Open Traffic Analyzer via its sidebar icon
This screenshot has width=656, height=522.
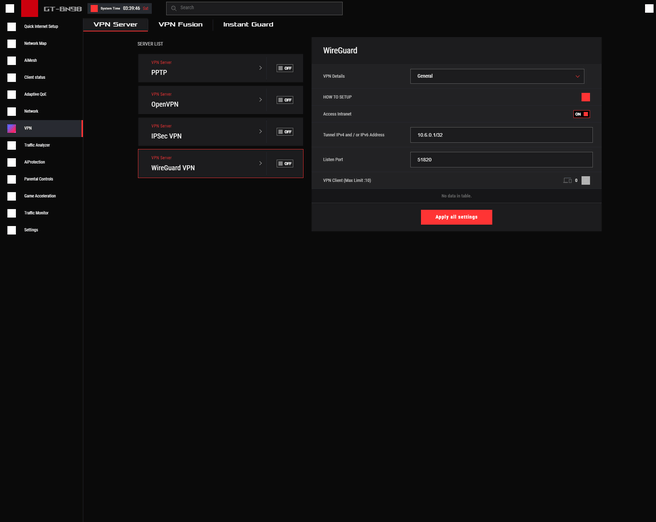coord(12,145)
